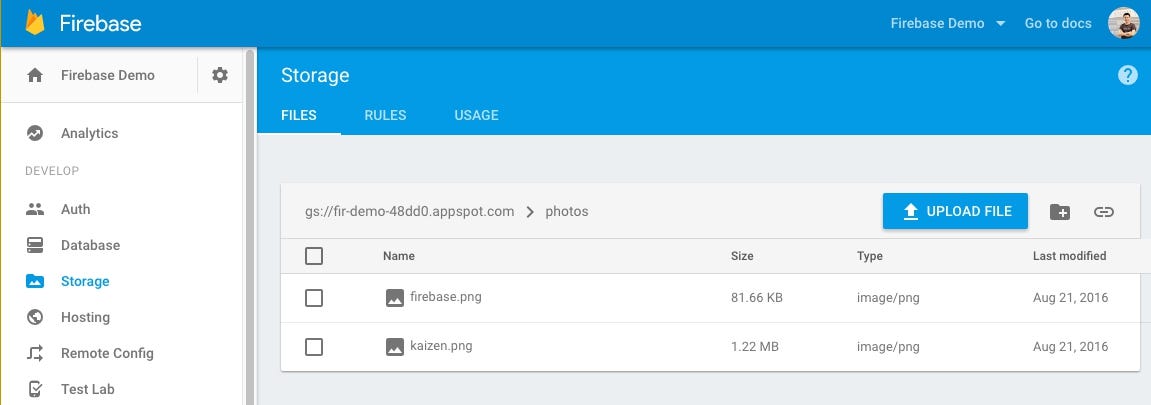The width and height of the screenshot is (1151, 405).
Task: Click the Database stack icon
Action: [35, 245]
